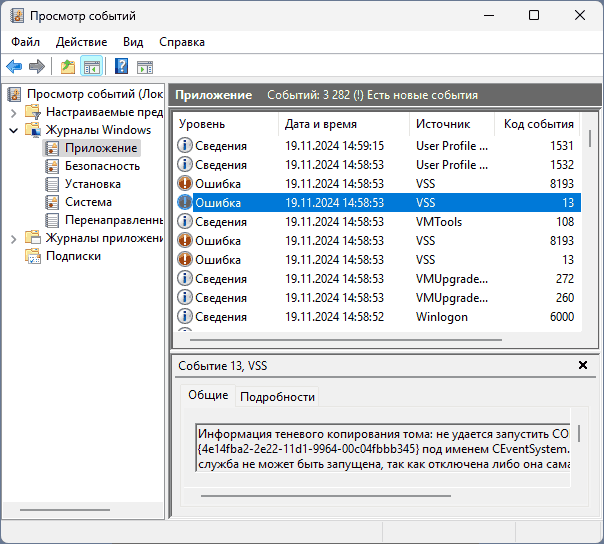Image resolution: width=604 pixels, height=544 pixels.
Task: Click the Установка log icon
Action: coord(52,184)
